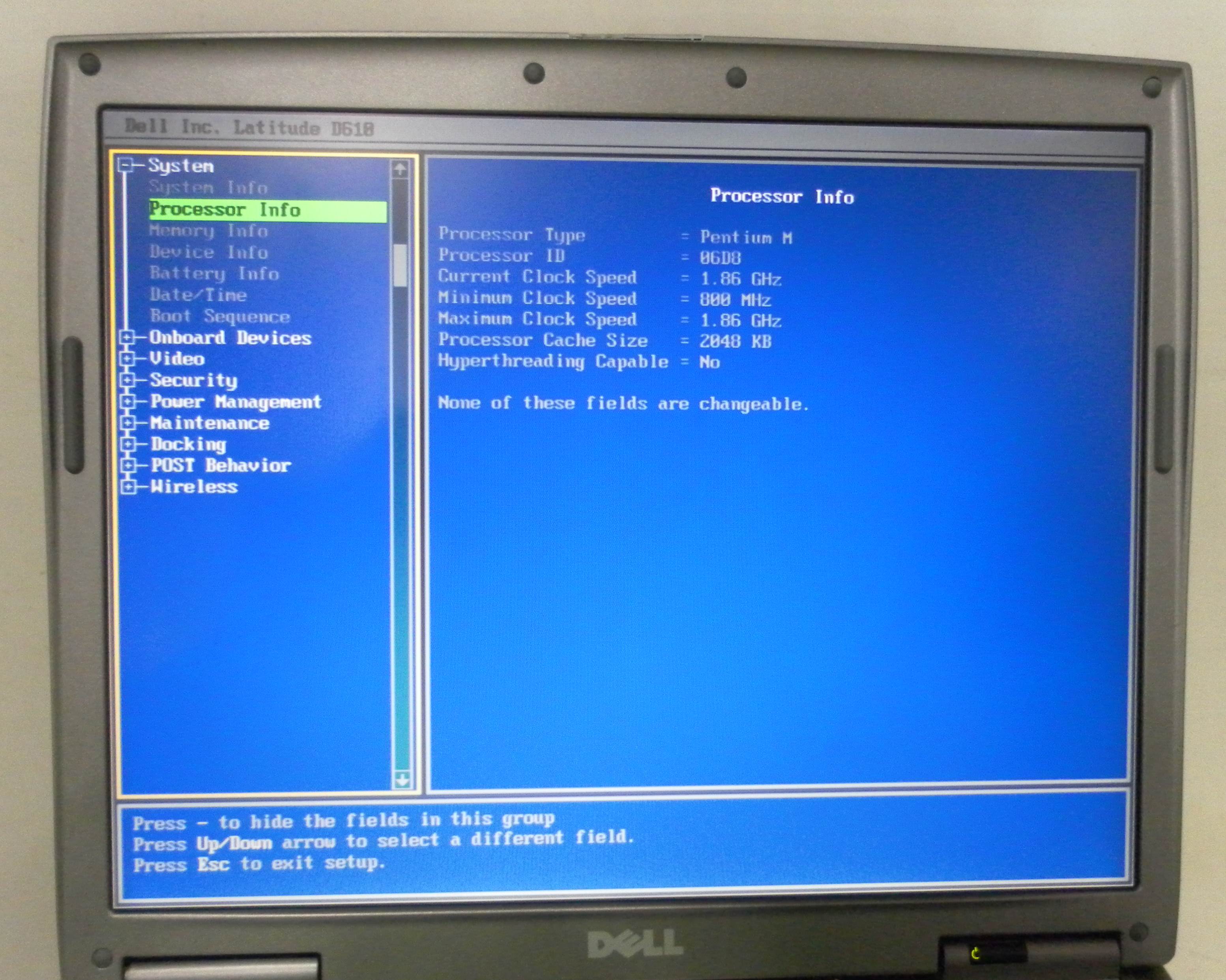Click the Processor Cache Size label

(543, 340)
